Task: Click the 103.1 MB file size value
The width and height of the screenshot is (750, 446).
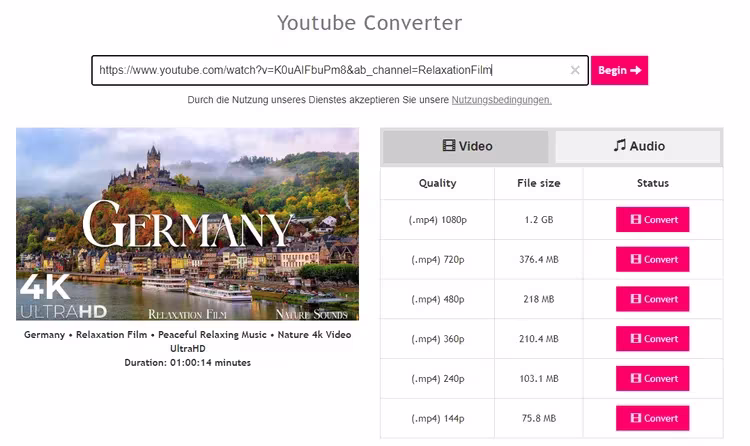Action: pos(539,379)
